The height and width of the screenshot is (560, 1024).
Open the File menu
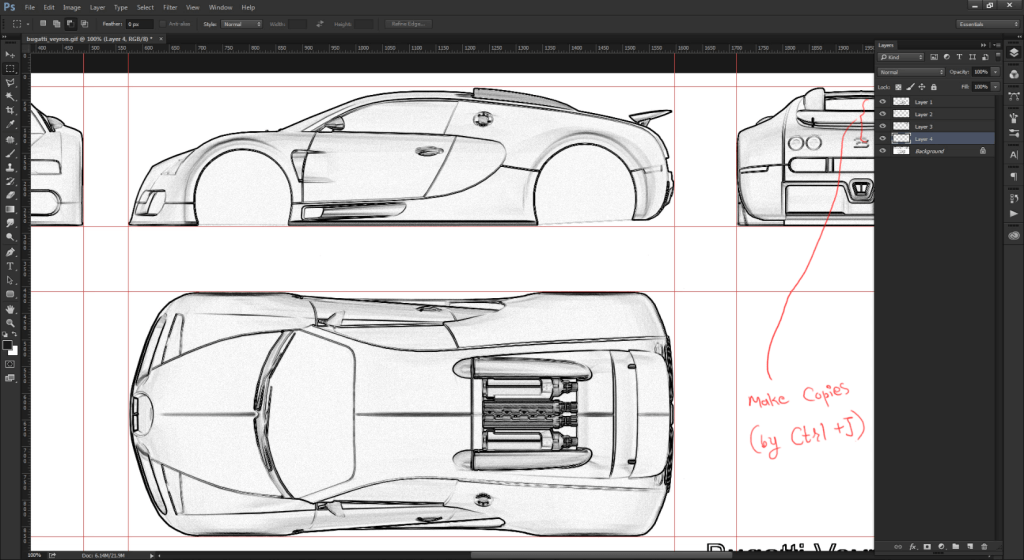point(30,7)
